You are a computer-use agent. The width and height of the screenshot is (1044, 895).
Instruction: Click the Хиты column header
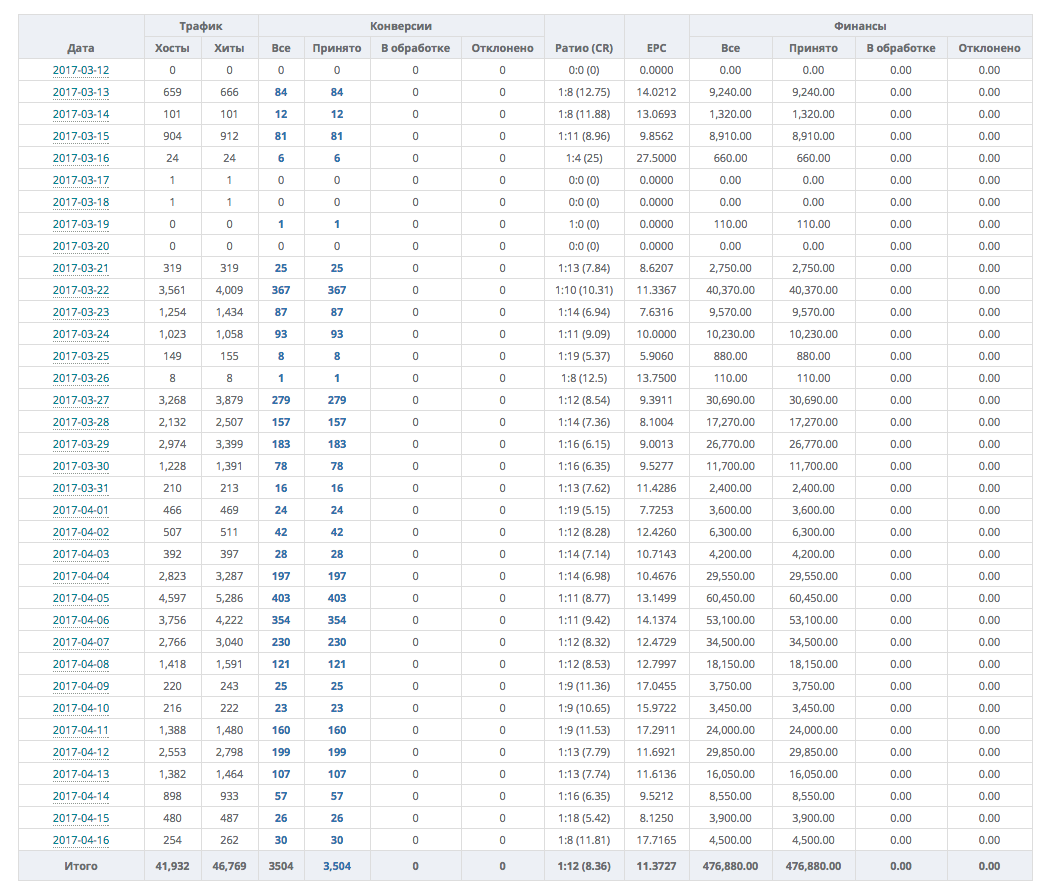point(229,48)
